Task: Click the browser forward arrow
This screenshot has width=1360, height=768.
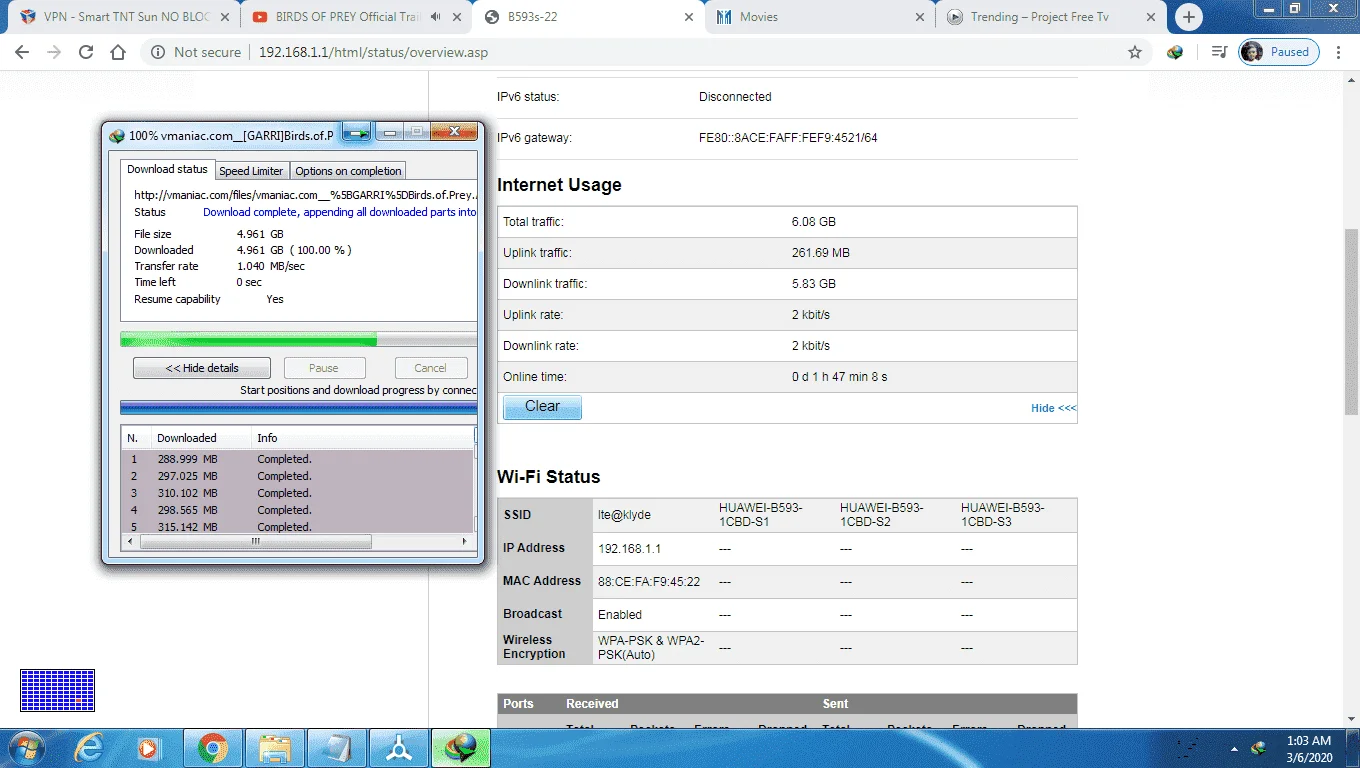Action: pos(53,52)
